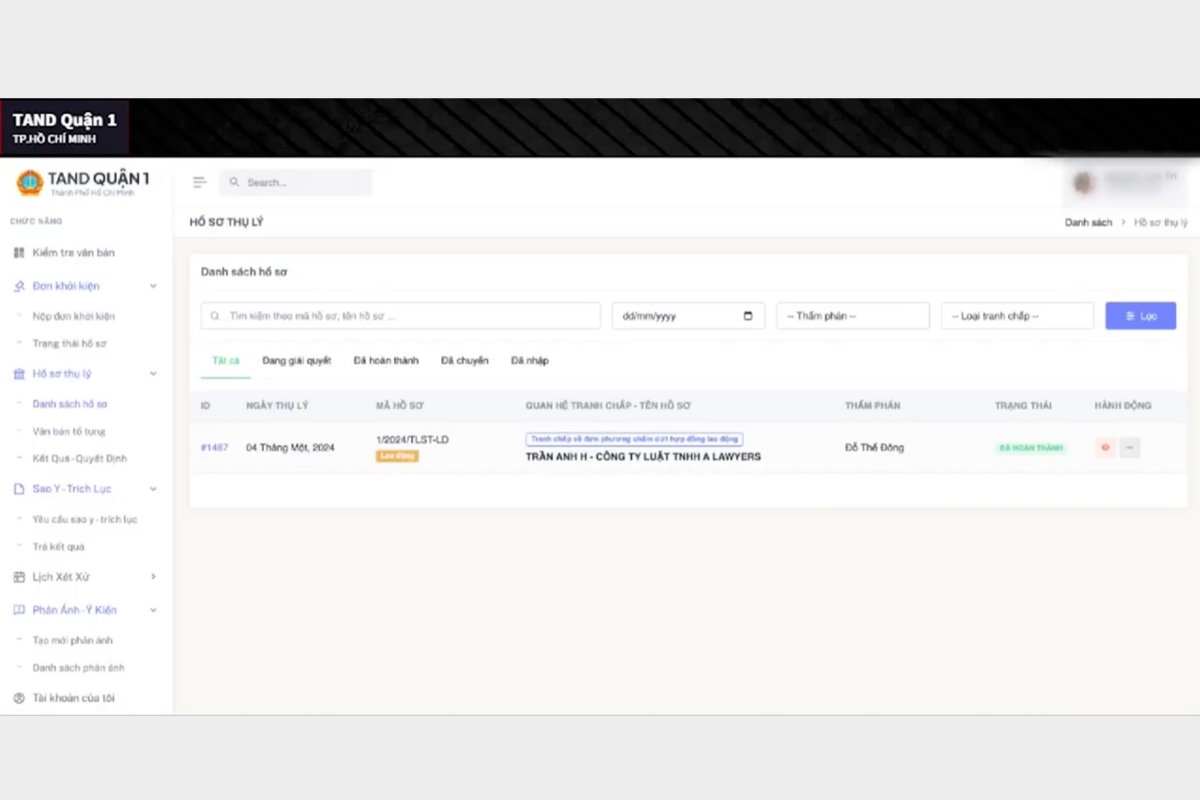Screen dimensions: 1200x800
Task: Click the Phản Ánh - Ý Kiến chat icon
Action: (19, 610)
